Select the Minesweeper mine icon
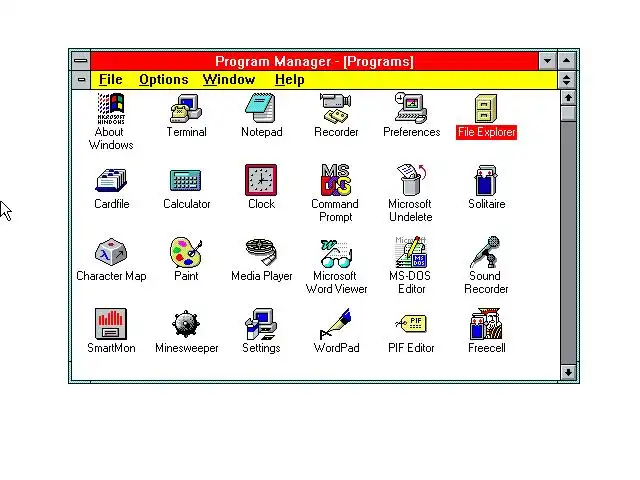 pos(186,324)
